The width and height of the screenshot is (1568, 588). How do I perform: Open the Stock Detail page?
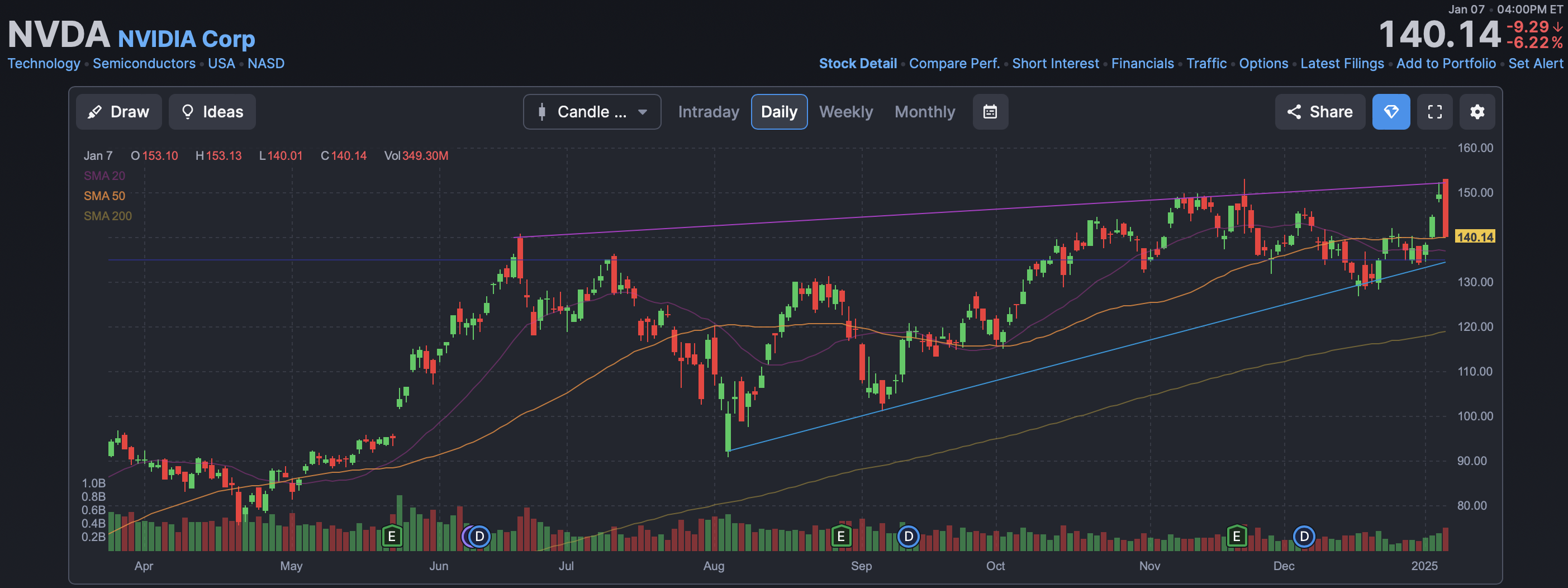pyautogui.click(x=858, y=63)
